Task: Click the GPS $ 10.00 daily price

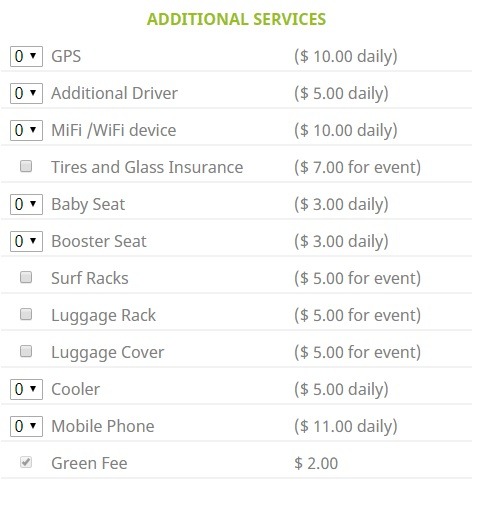Action: pos(346,56)
